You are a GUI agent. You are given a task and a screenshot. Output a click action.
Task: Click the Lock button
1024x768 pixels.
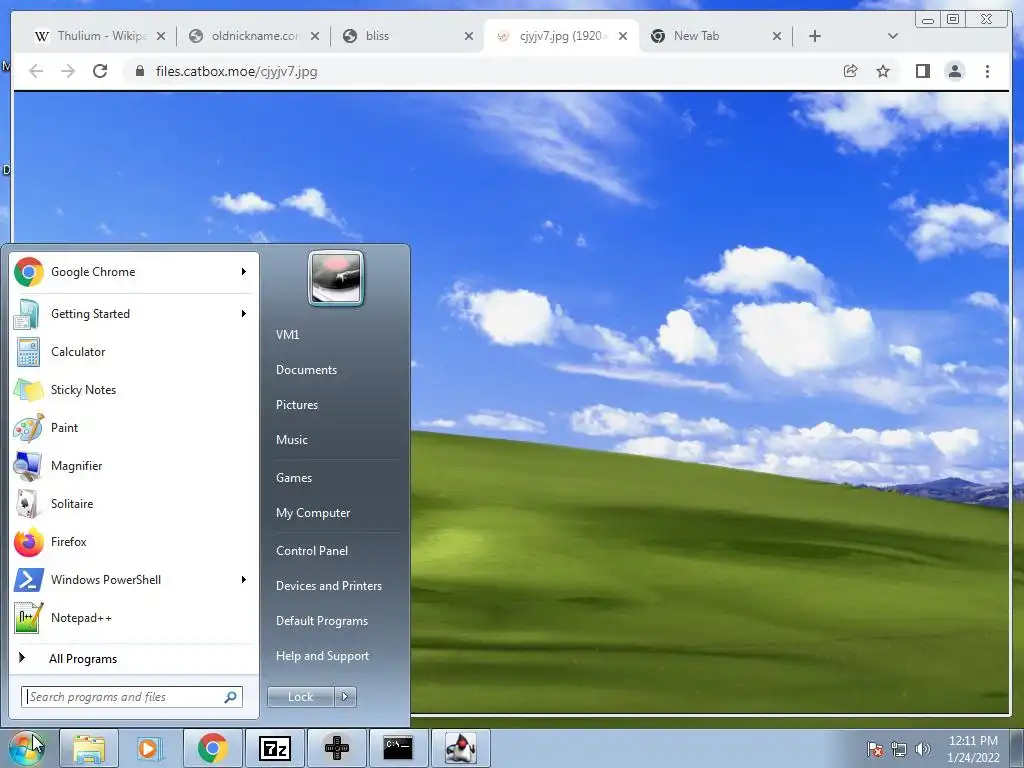point(301,697)
